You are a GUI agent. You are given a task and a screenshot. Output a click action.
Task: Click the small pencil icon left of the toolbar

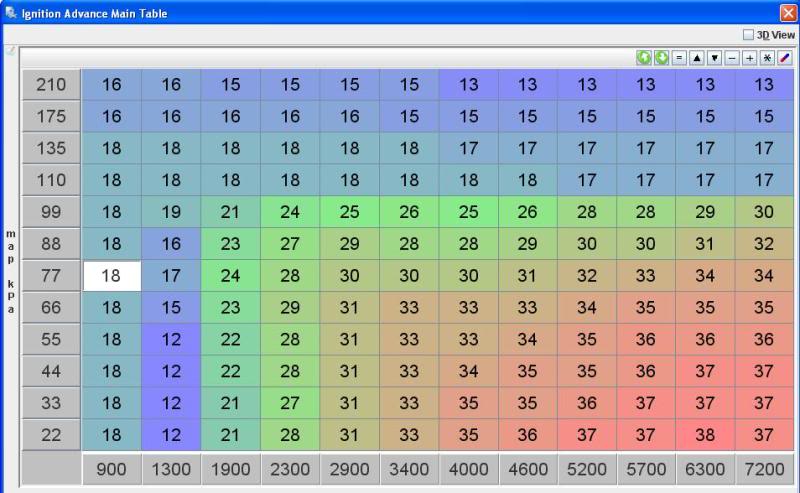click(10, 51)
